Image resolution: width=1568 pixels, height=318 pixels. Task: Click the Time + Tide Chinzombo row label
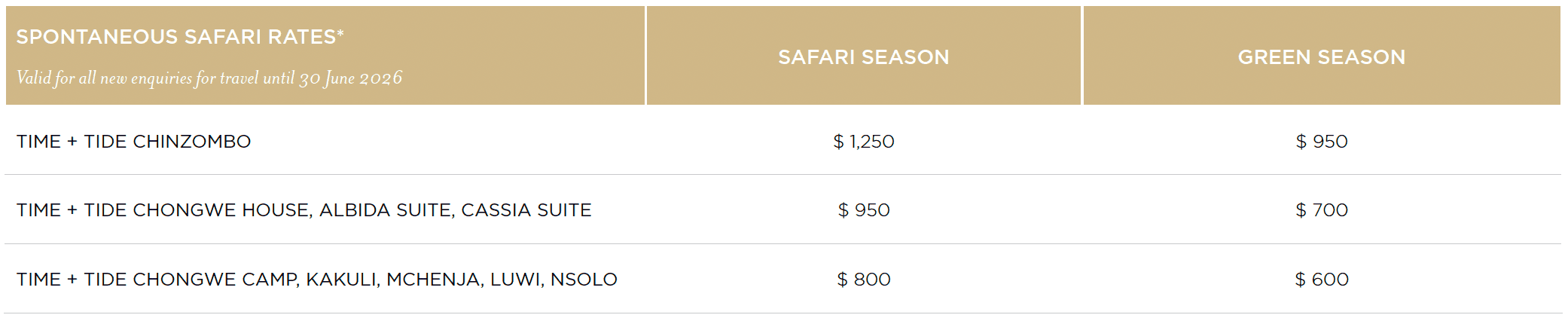133,142
